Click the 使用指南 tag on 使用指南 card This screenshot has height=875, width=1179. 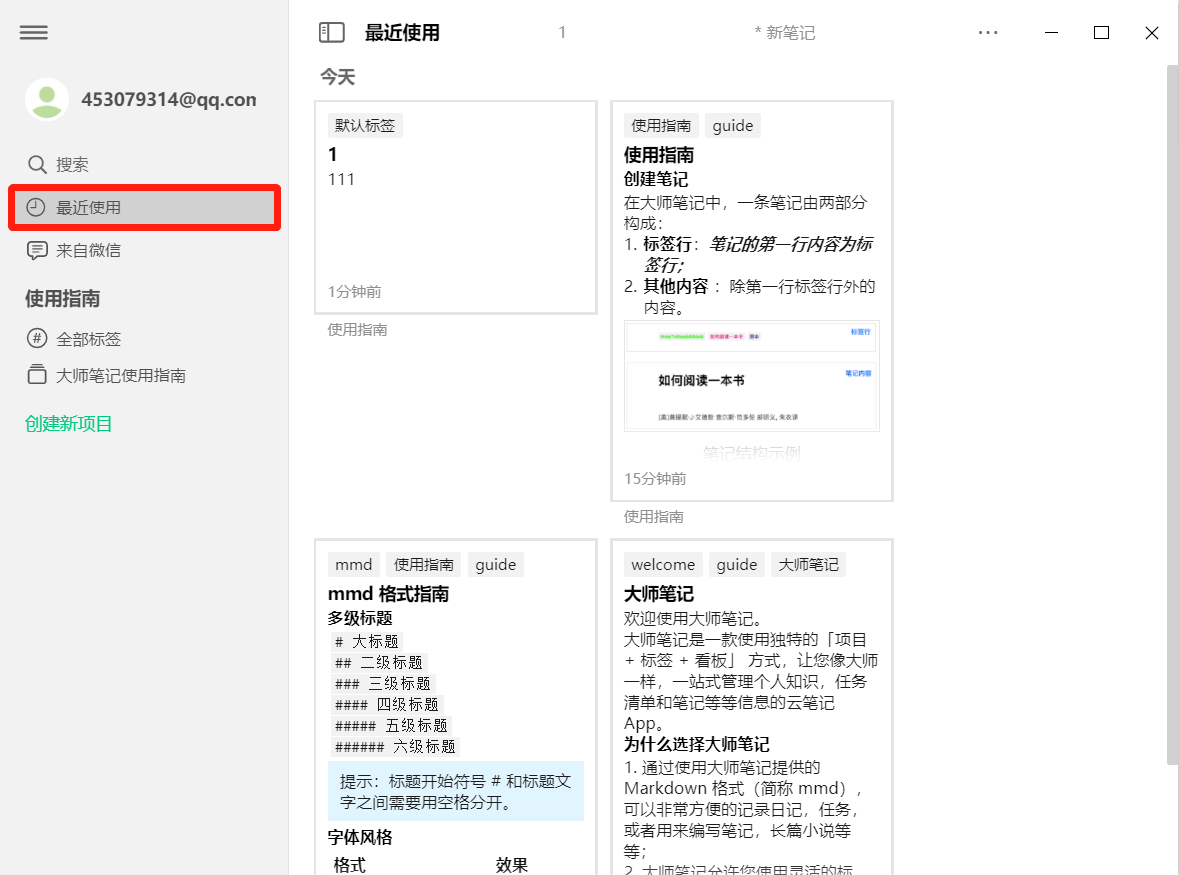(x=661, y=126)
